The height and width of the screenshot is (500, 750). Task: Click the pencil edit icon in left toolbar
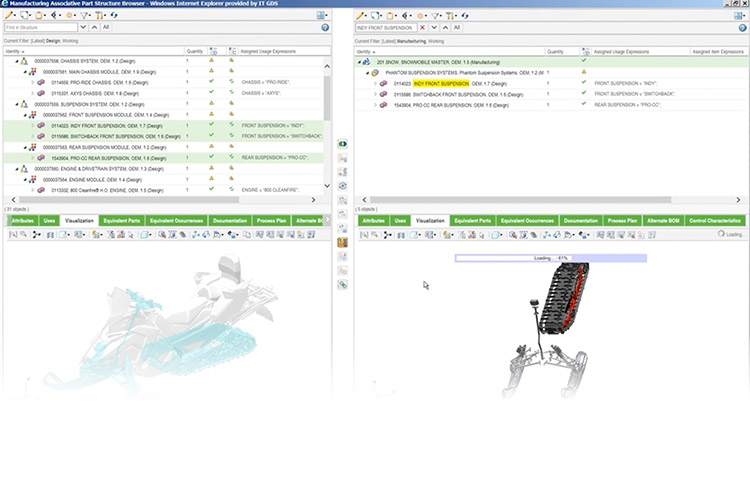[10, 16]
